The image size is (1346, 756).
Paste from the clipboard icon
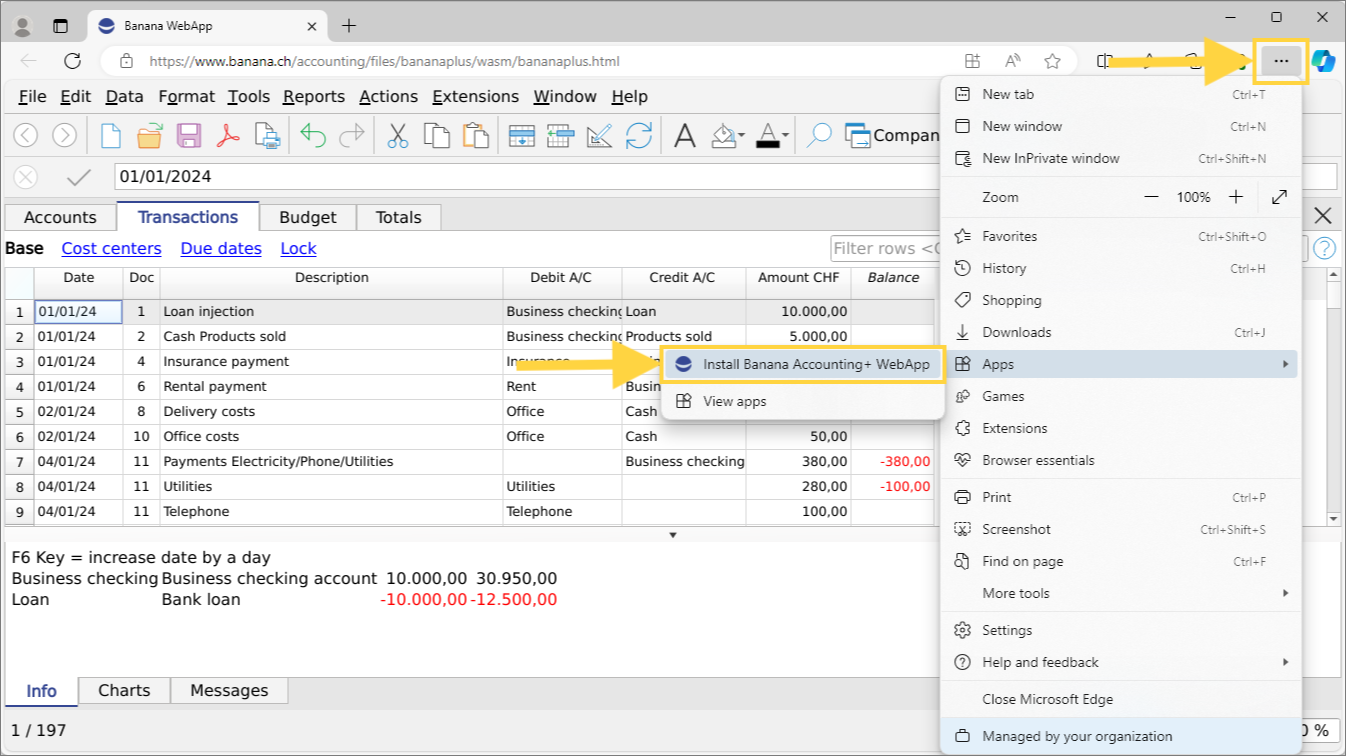click(x=478, y=135)
